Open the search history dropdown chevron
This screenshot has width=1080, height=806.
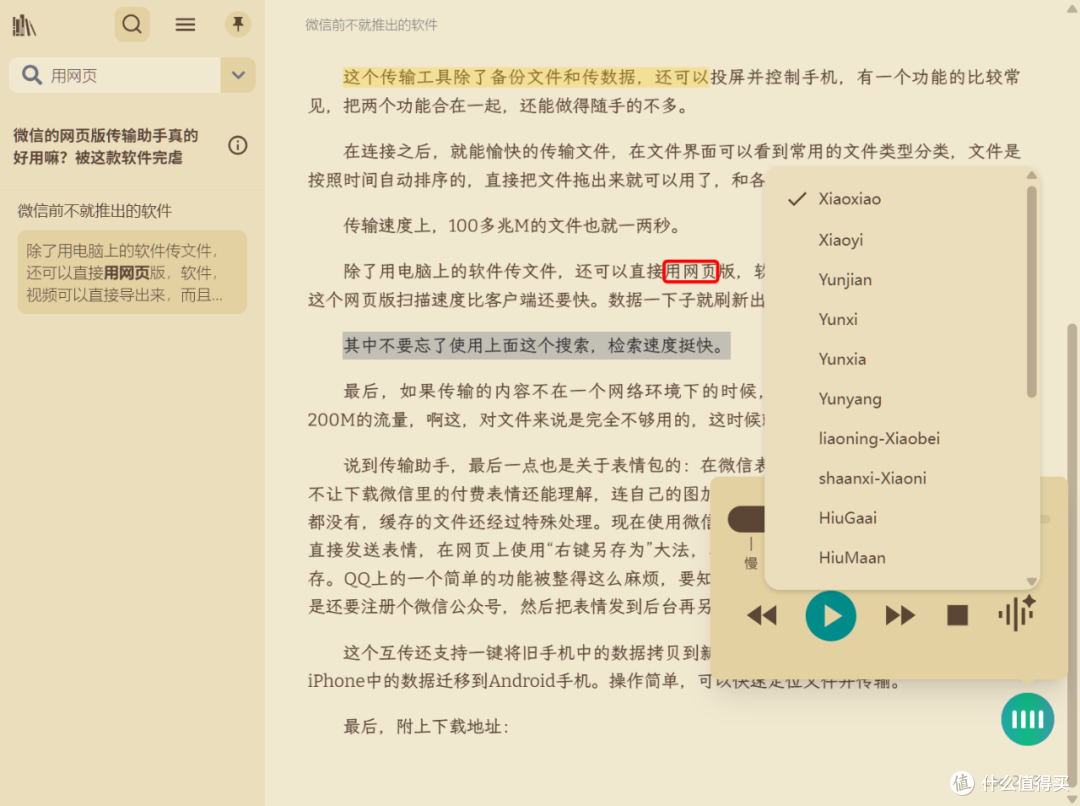(238, 75)
